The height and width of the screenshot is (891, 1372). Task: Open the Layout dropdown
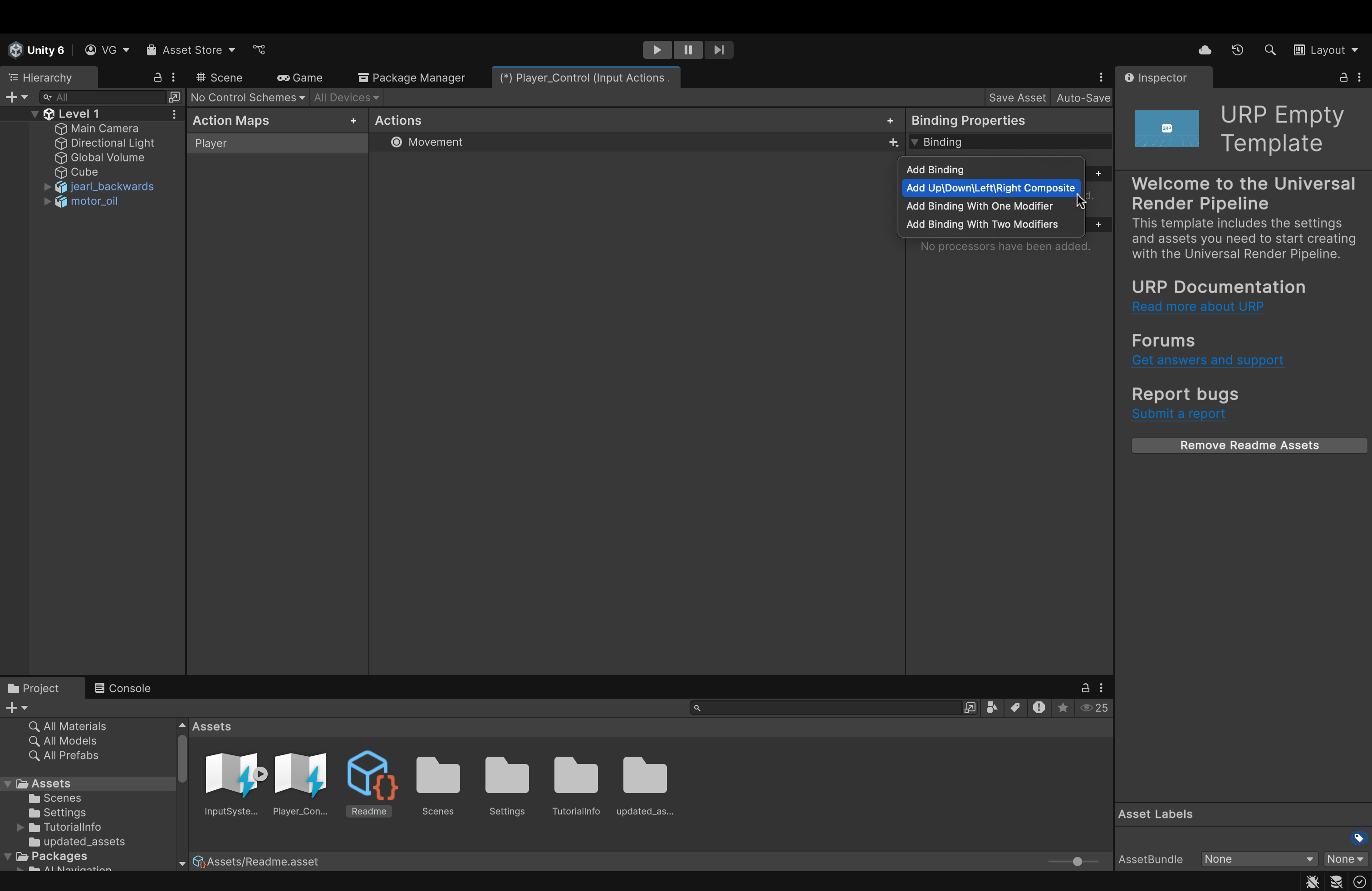(x=1326, y=50)
